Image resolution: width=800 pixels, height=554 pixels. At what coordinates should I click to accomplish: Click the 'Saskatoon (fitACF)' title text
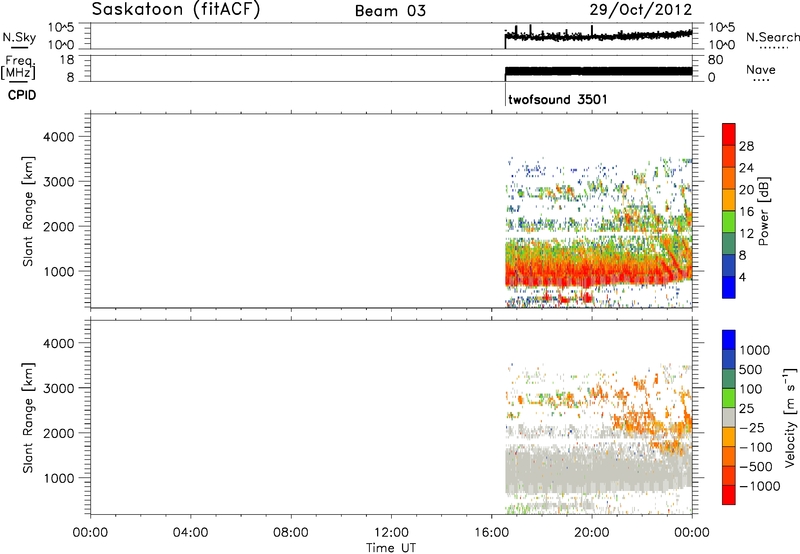click(176, 10)
